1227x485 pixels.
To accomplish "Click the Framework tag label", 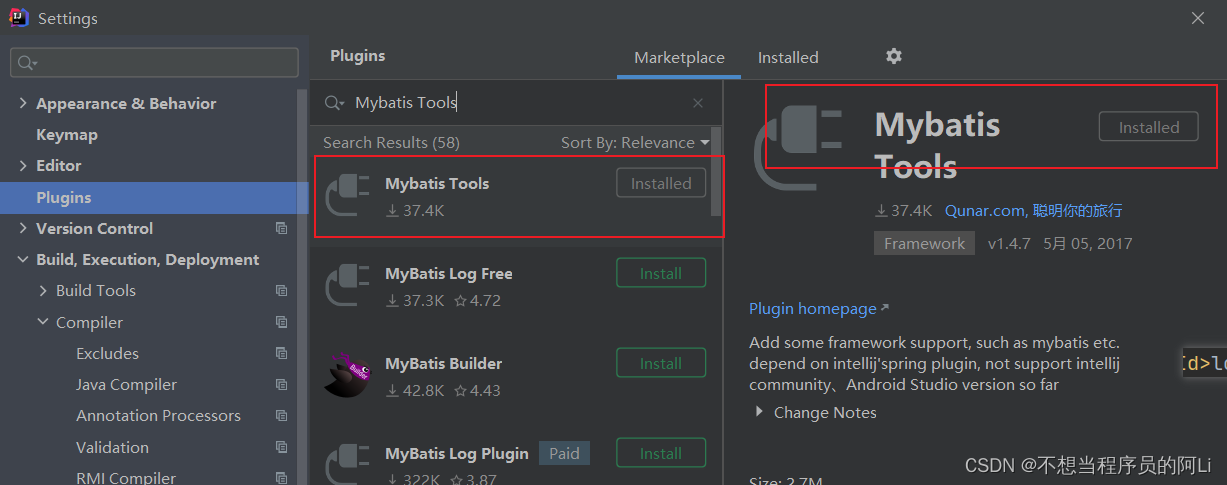I will pos(924,243).
